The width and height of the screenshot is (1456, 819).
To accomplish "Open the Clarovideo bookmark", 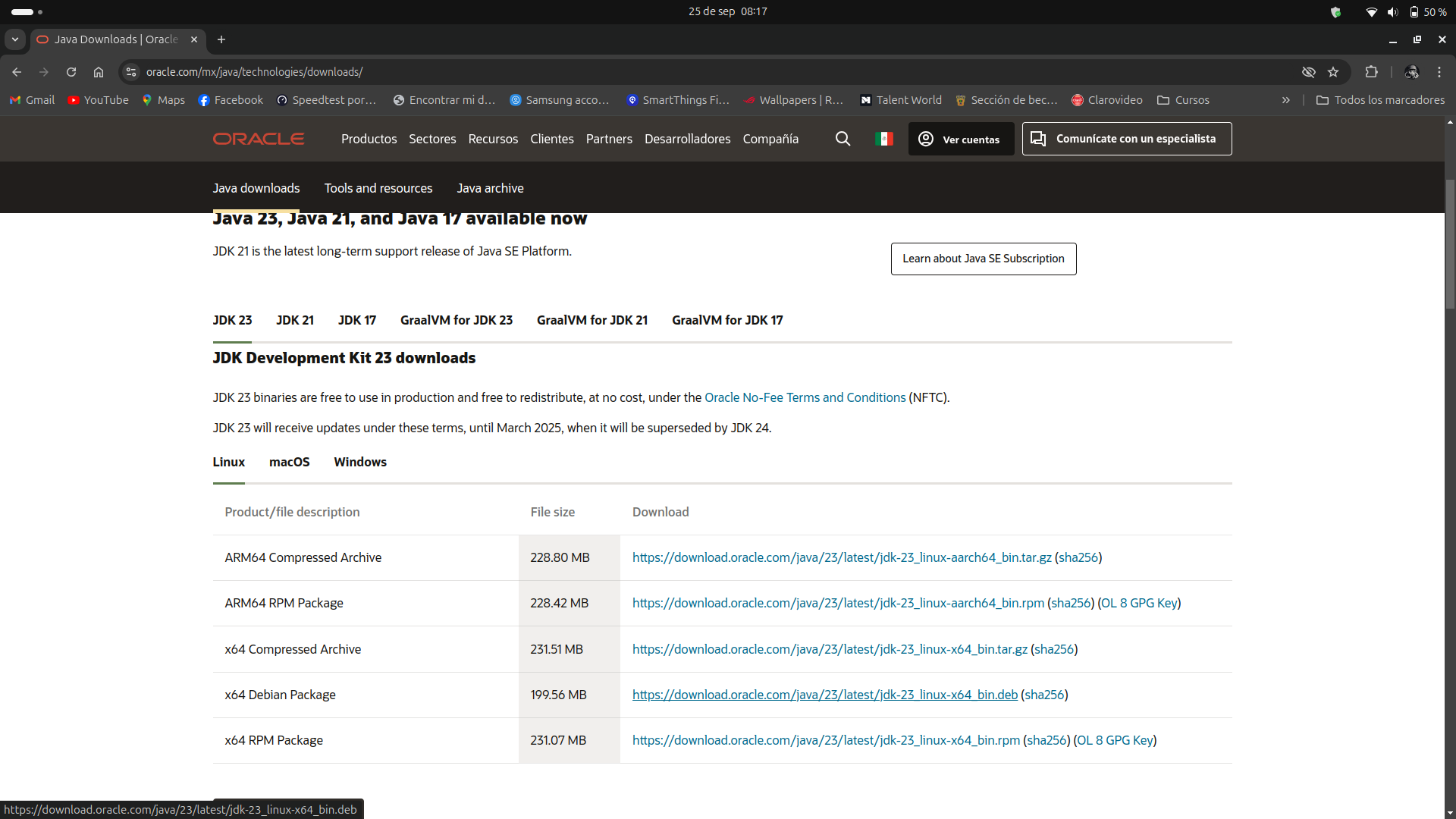I will [1107, 100].
